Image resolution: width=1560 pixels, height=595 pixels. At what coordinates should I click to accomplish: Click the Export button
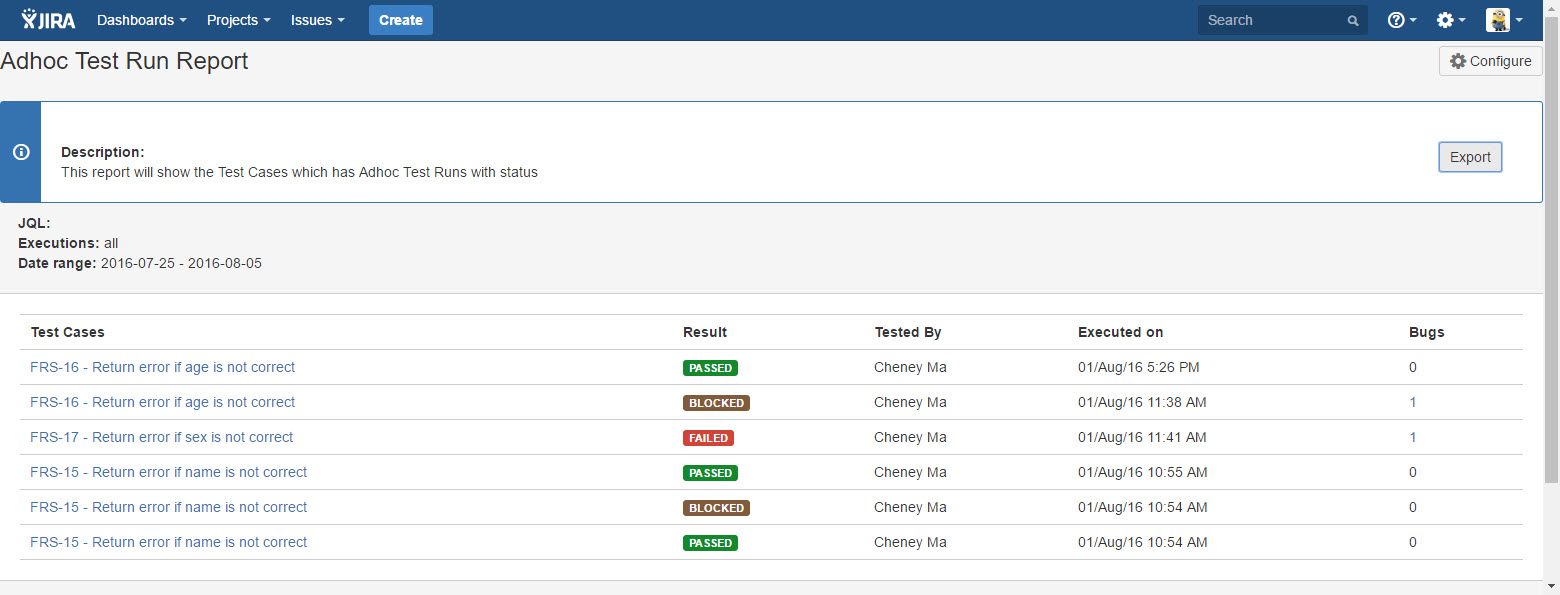click(x=1470, y=157)
